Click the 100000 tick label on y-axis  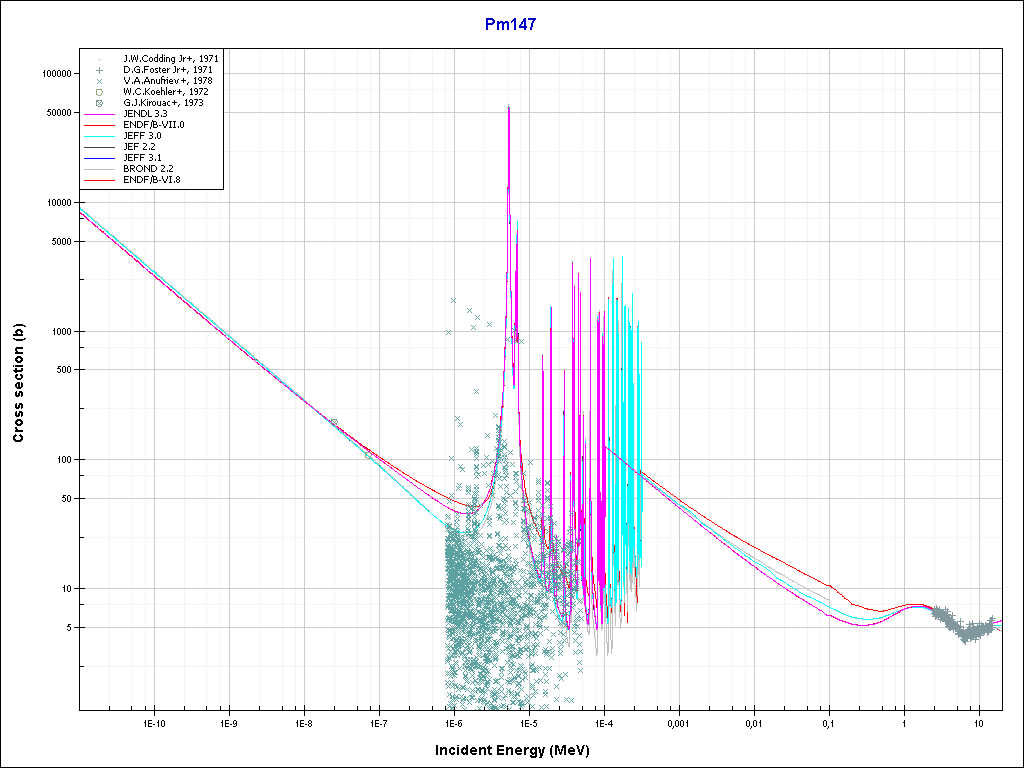pos(56,74)
